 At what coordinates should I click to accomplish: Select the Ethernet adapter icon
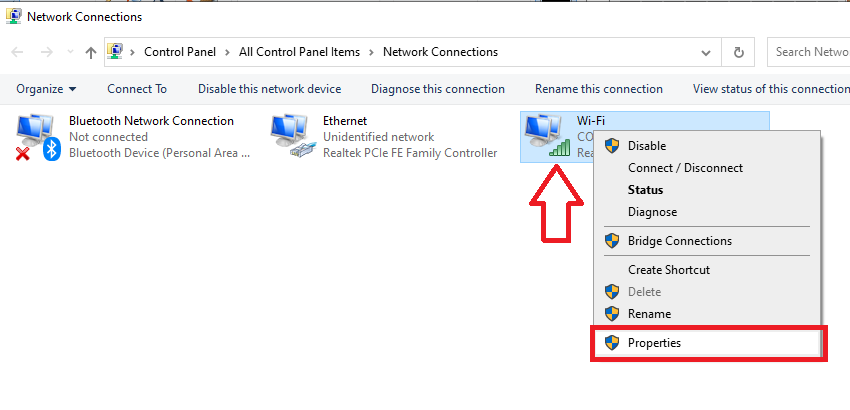coord(293,137)
